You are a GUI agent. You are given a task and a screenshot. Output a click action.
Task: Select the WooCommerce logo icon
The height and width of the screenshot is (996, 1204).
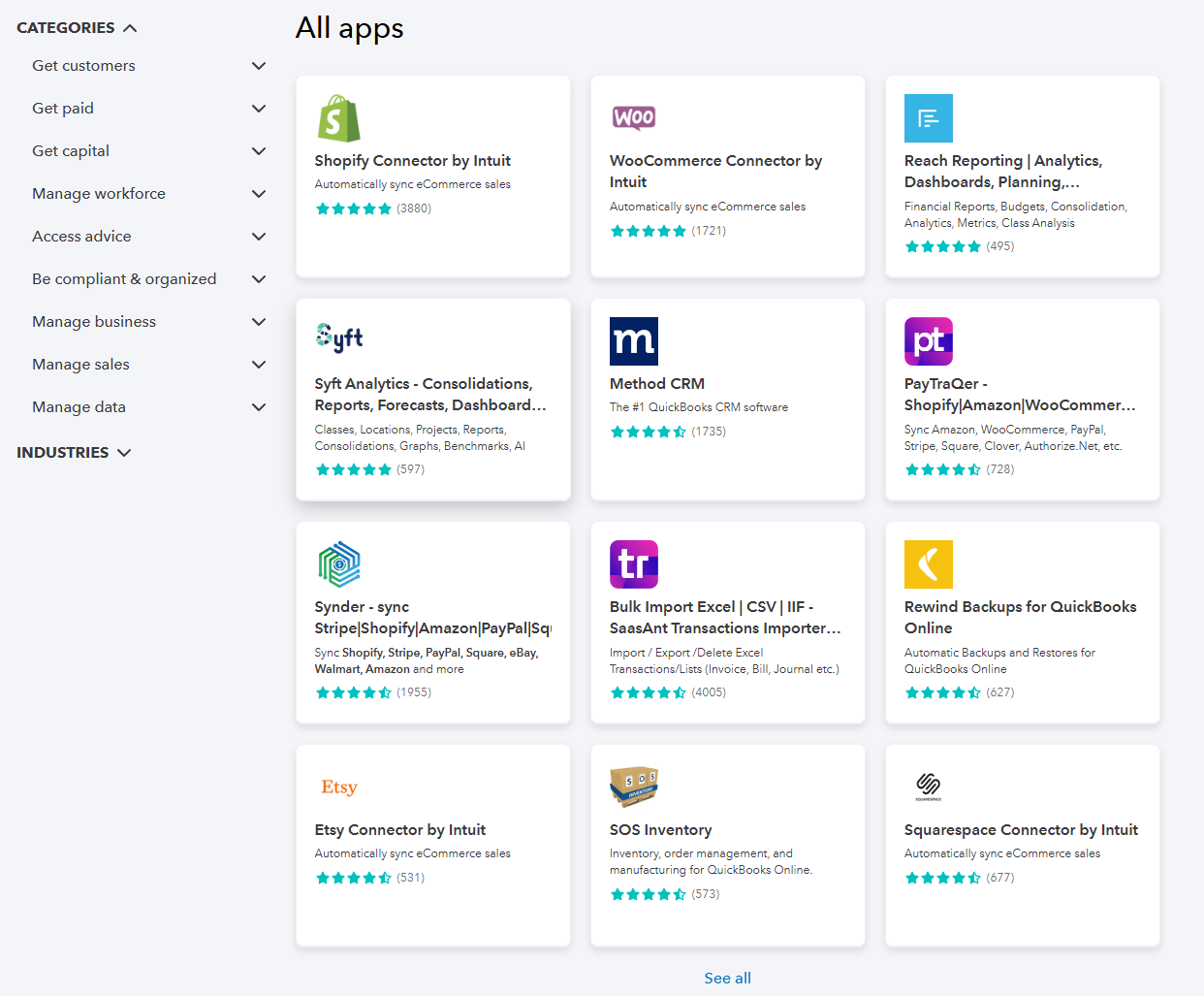point(633,117)
